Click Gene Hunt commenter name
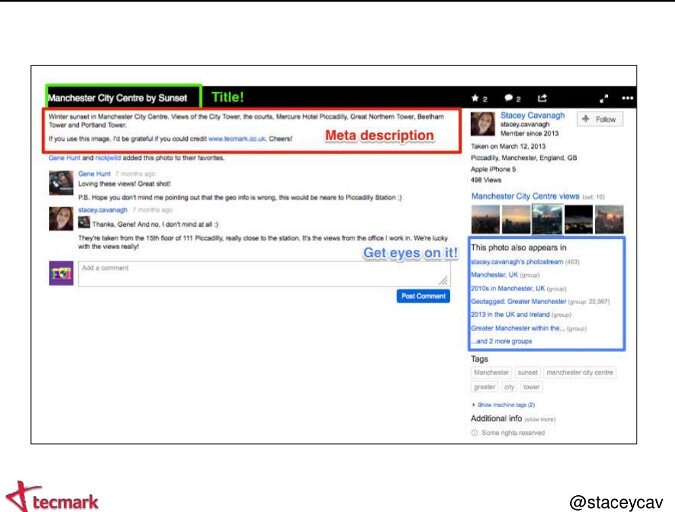This screenshot has width=675, height=512. pyautogui.click(x=94, y=174)
